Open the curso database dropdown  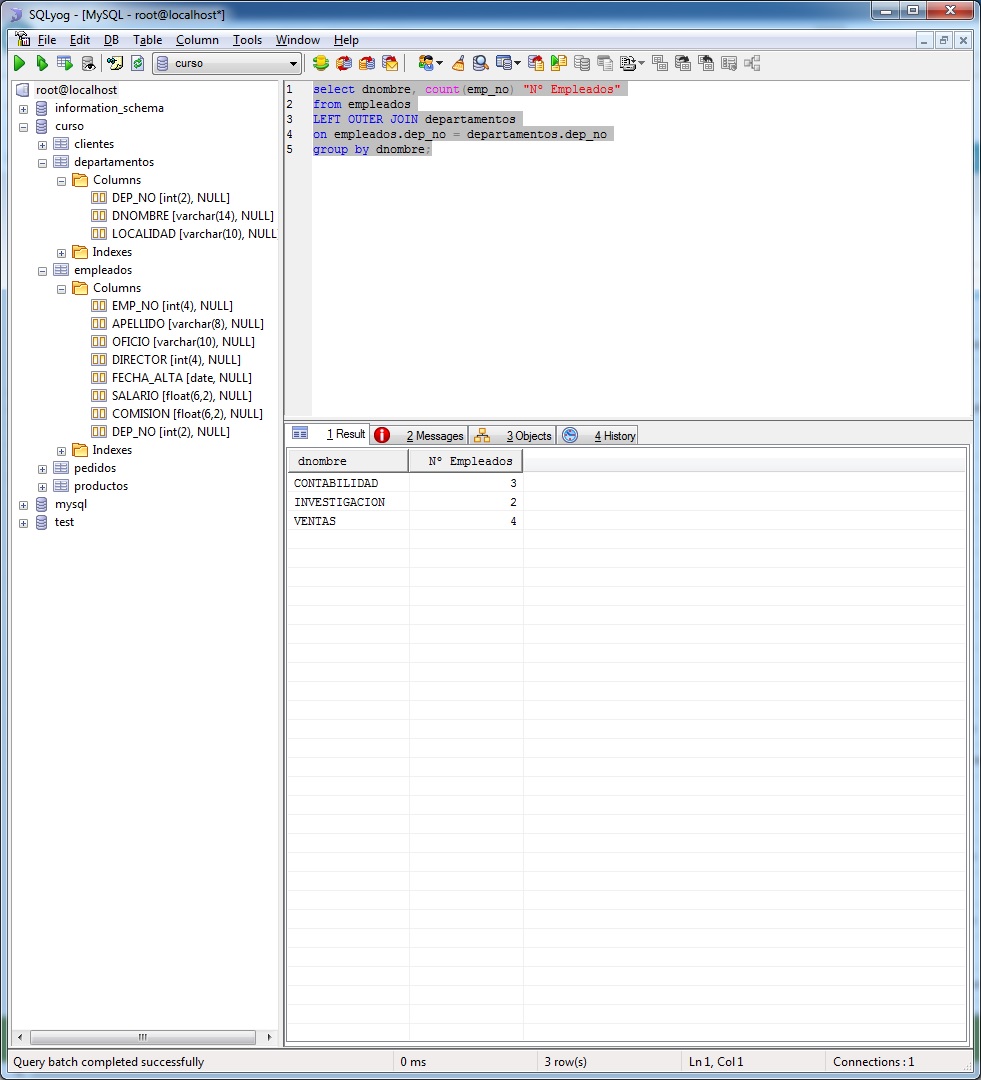[227, 63]
